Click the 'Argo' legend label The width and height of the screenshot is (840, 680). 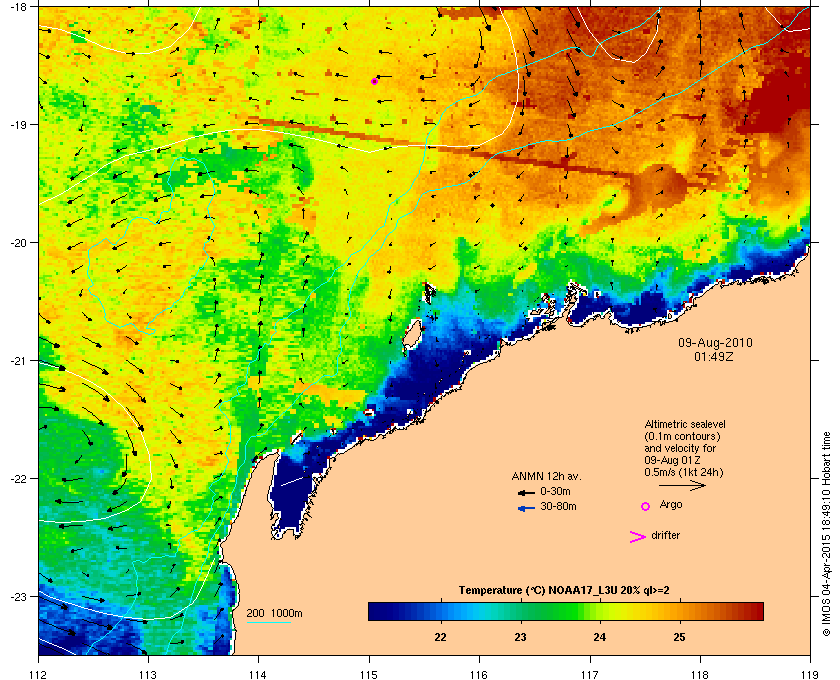[x=671, y=505]
